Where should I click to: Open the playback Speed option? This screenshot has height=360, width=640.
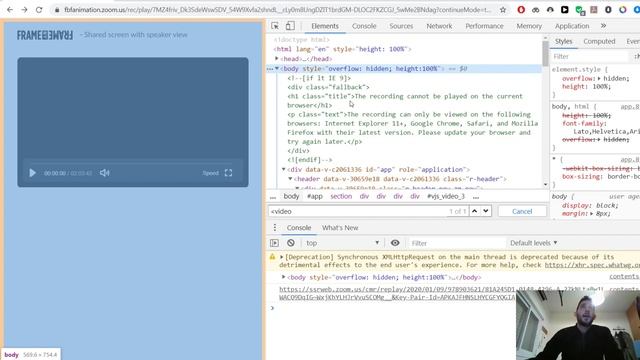pos(211,173)
